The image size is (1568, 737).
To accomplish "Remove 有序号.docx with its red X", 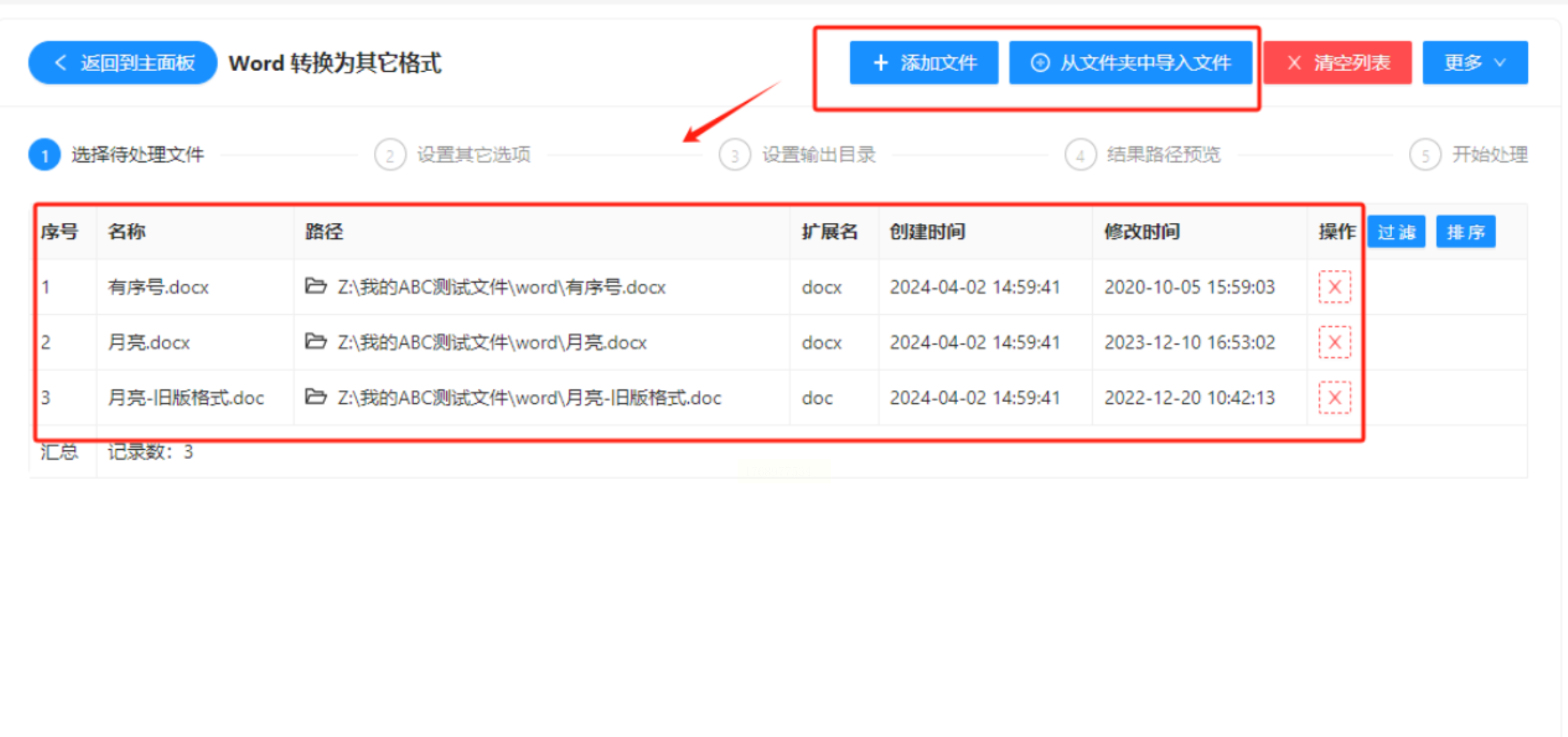I will (x=1334, y=287).
